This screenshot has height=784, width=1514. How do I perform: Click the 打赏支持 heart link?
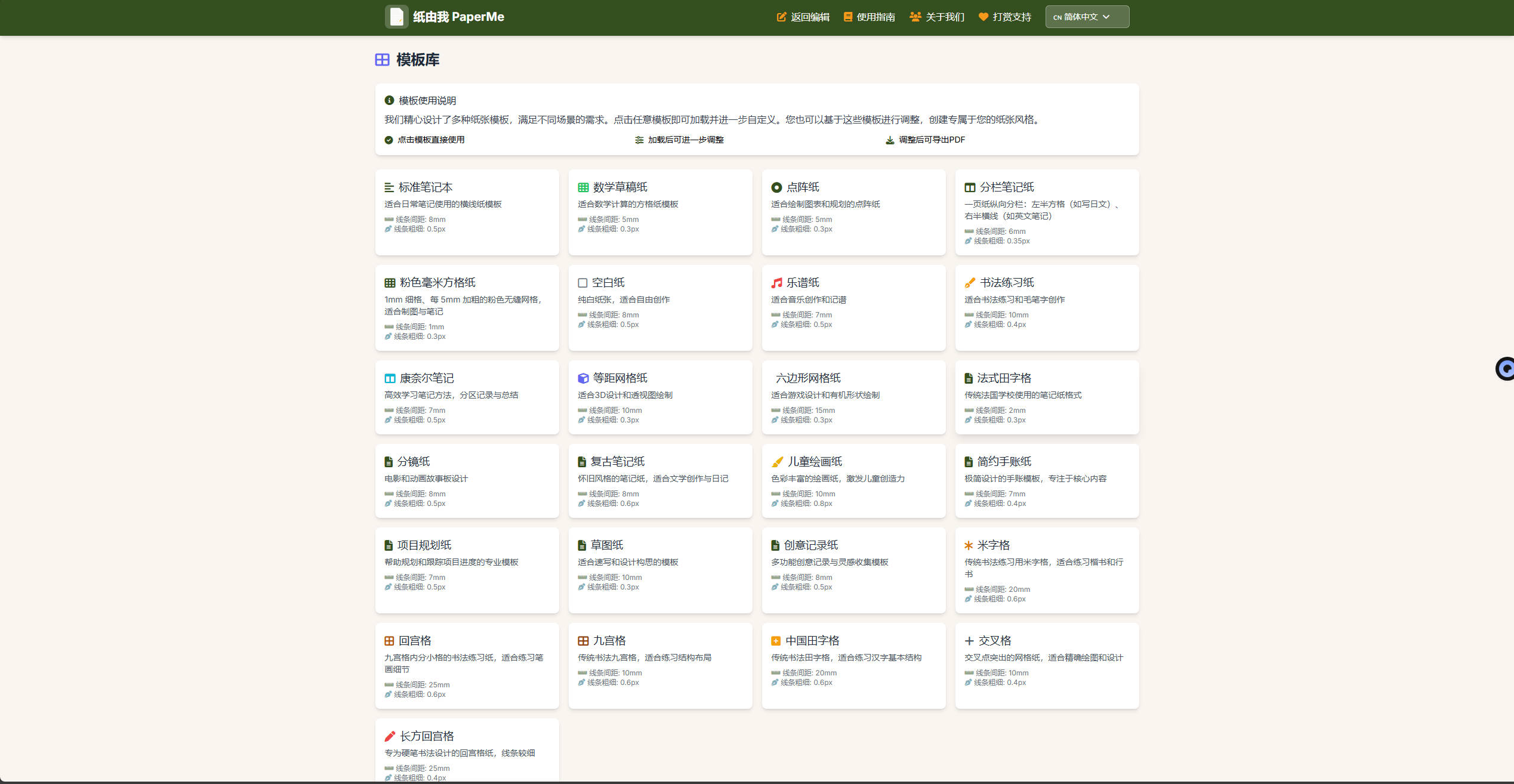tap(1004, 17)
